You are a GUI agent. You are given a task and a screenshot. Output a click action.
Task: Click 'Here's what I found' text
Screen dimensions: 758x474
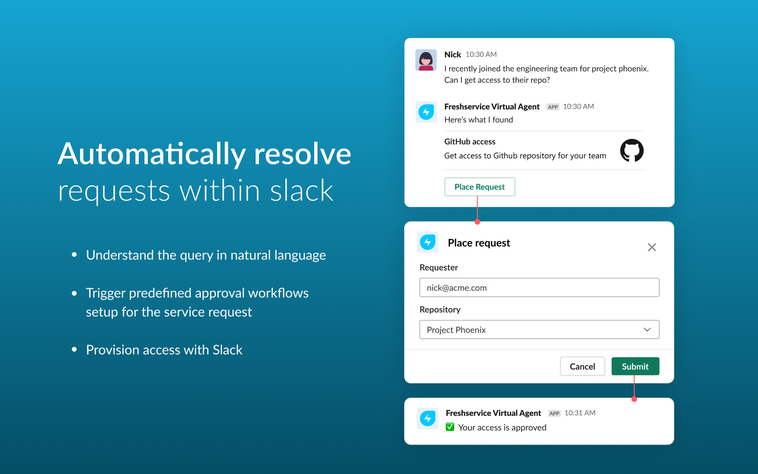[479, 120]
